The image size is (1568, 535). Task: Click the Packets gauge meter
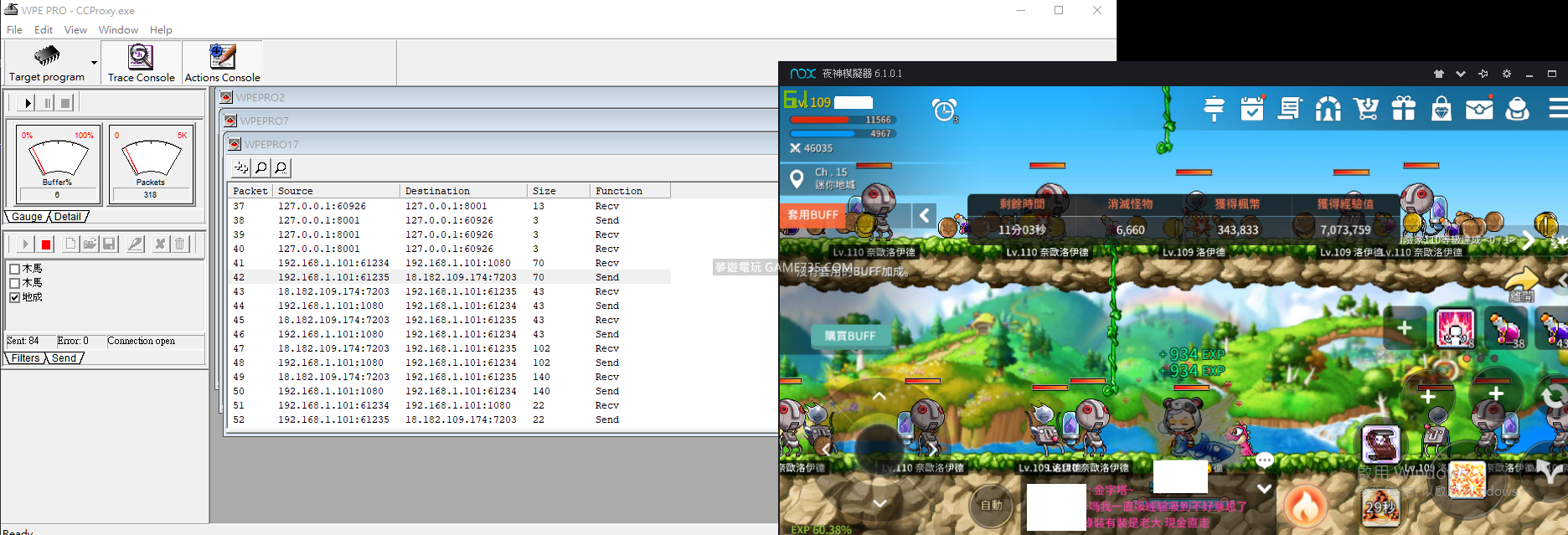click(152, 163)
